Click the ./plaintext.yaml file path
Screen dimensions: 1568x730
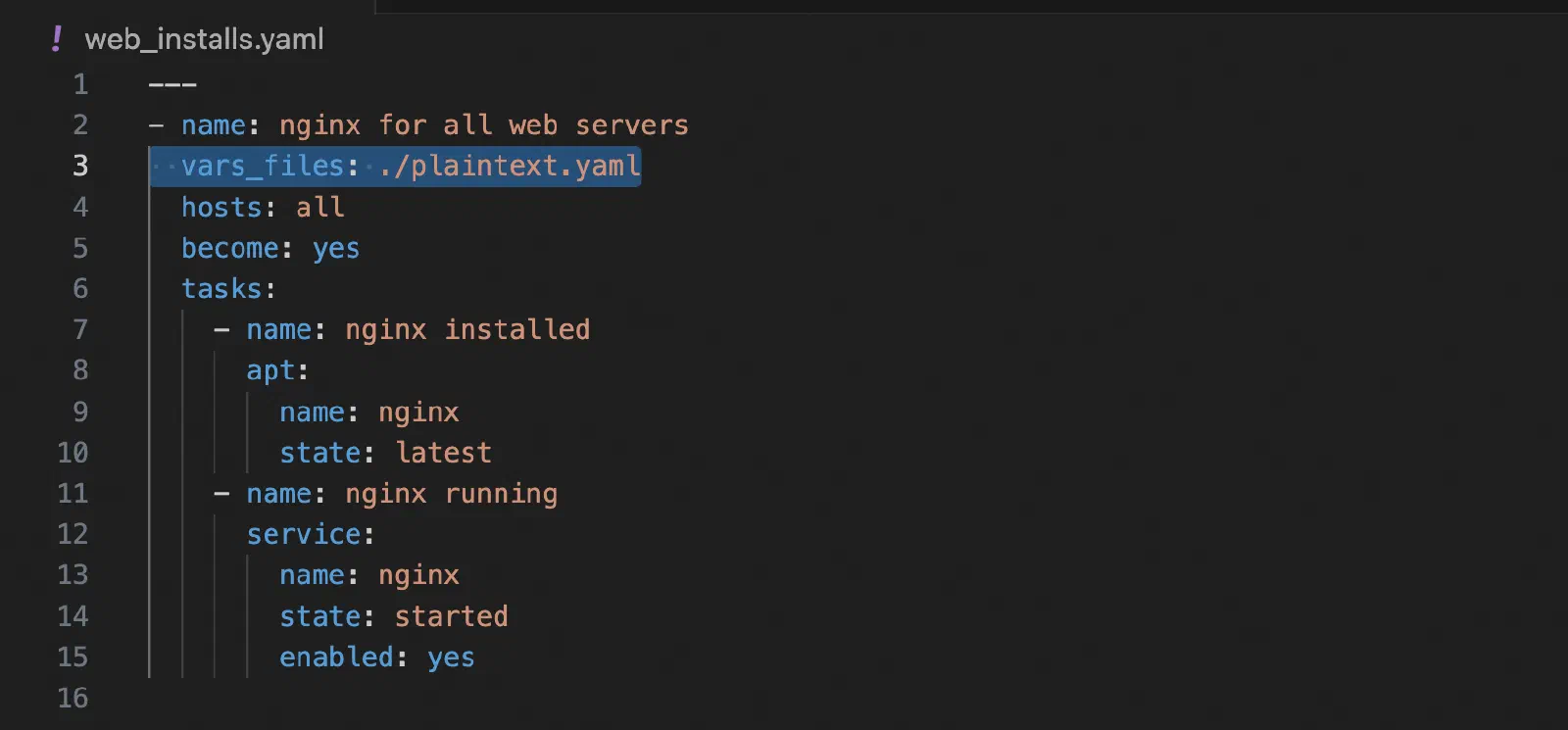pos(510,166)
